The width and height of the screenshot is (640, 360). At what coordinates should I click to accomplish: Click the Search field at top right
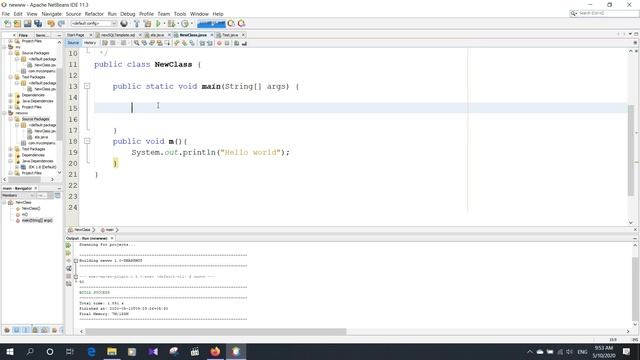603,13
